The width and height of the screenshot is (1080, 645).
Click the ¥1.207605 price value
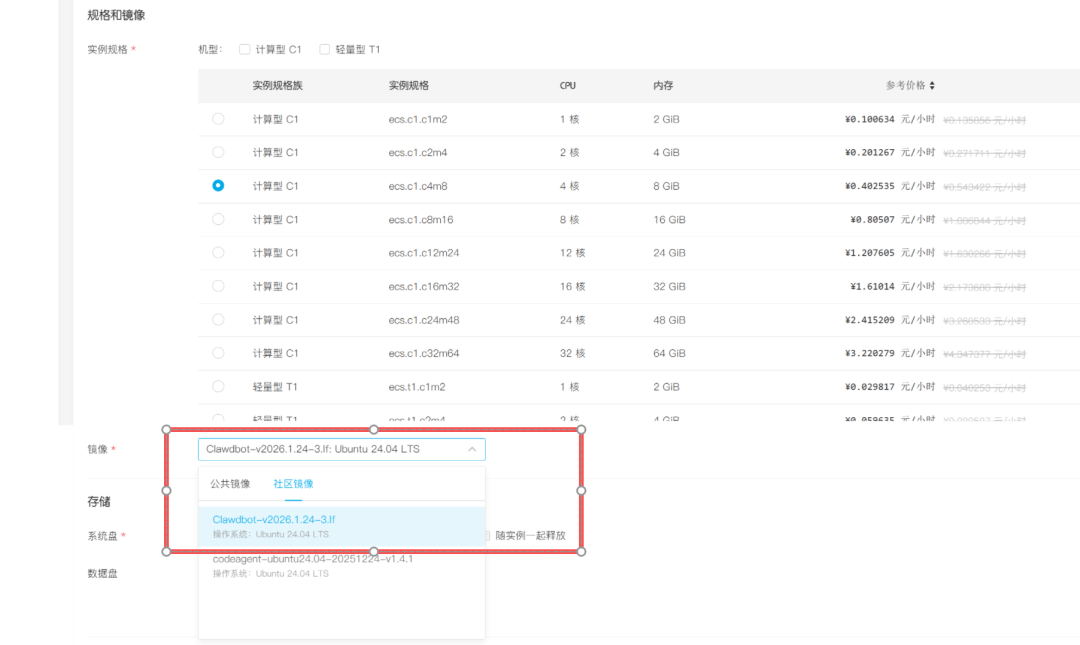pos(870,253)
